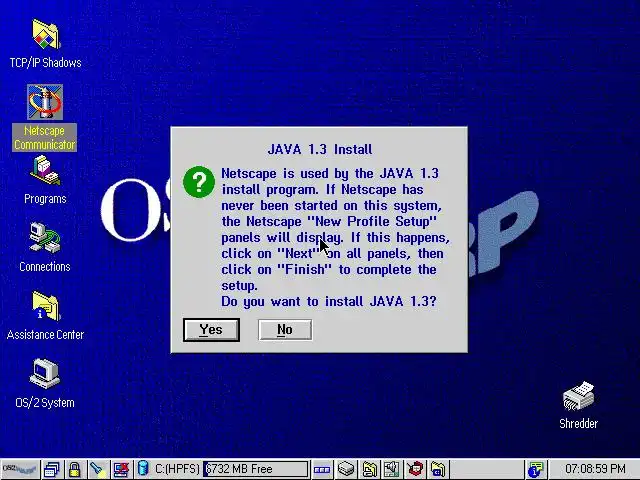Click the gray disk drive tray icon
This screenshot has width=640, height=480.
click(x=346, y=469)
